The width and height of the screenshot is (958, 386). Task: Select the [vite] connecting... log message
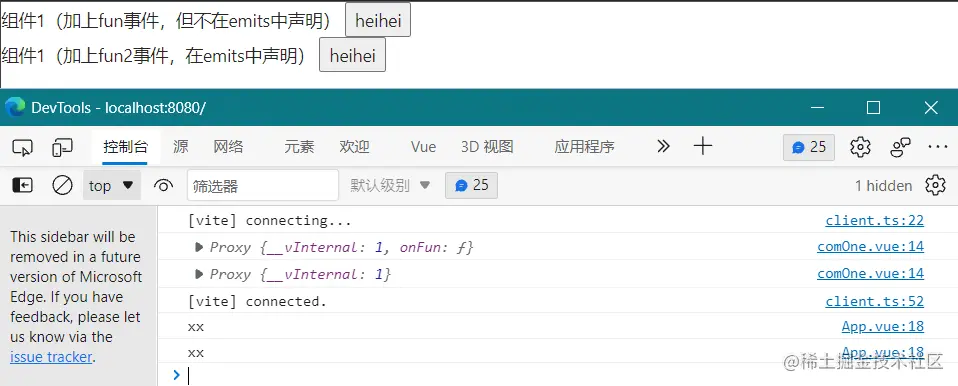[x=269, y=220]
